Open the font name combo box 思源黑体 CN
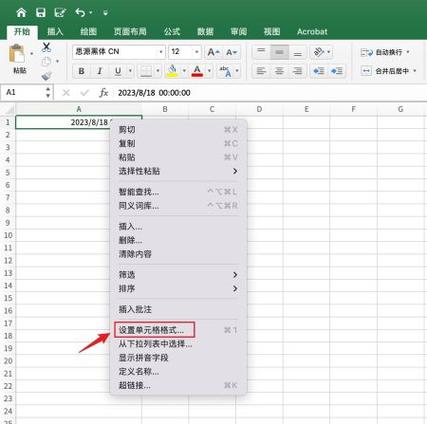The width and height of the screenshot is (427, 424). coord(119,52)
